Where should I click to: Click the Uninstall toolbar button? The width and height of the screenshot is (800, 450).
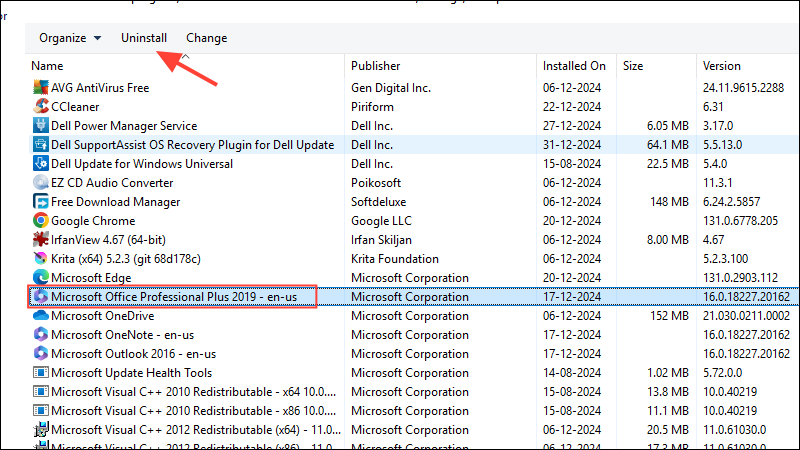tap(144, 38)
